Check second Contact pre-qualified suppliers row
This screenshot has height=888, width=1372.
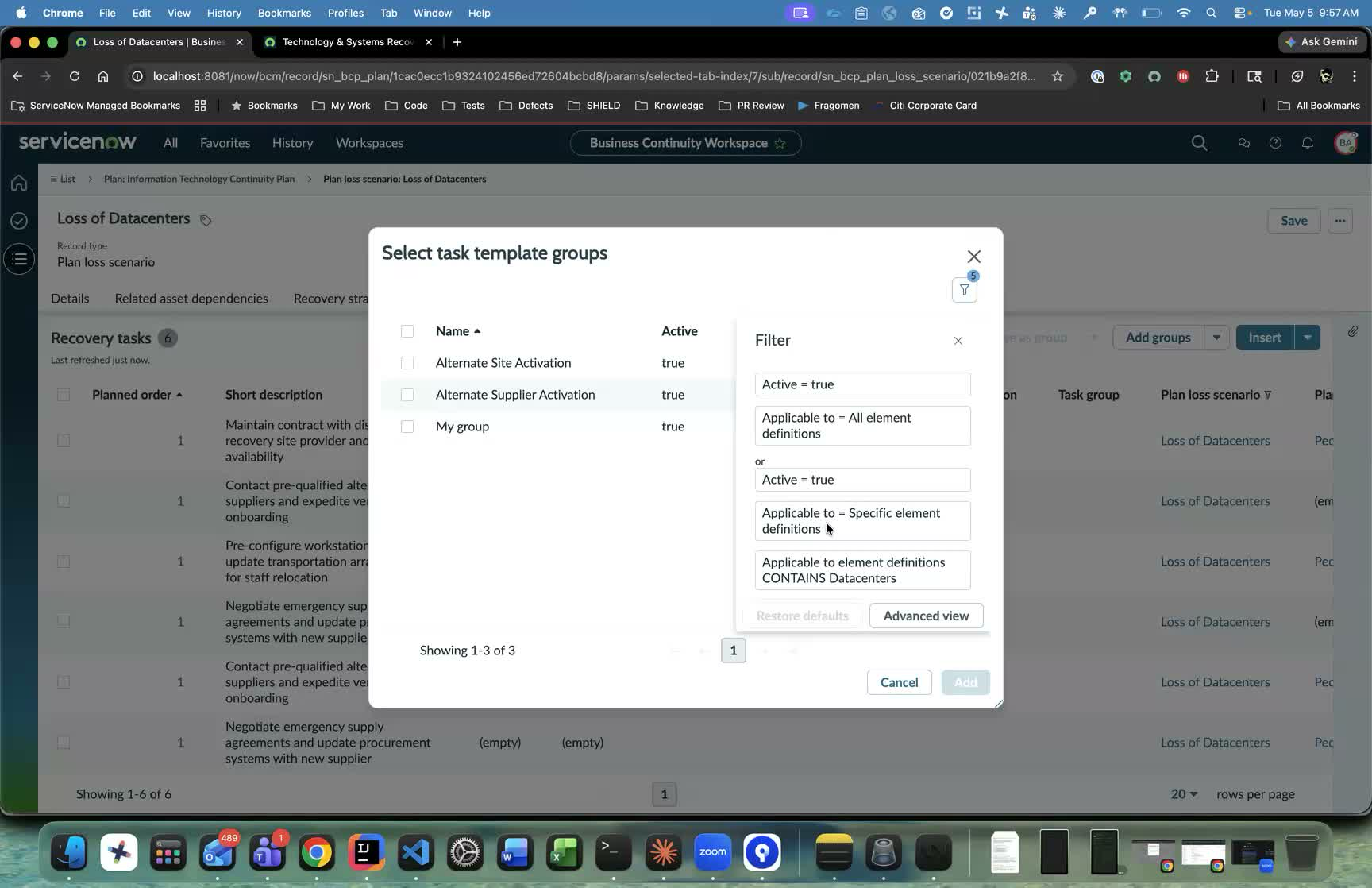tap(64, 682)
